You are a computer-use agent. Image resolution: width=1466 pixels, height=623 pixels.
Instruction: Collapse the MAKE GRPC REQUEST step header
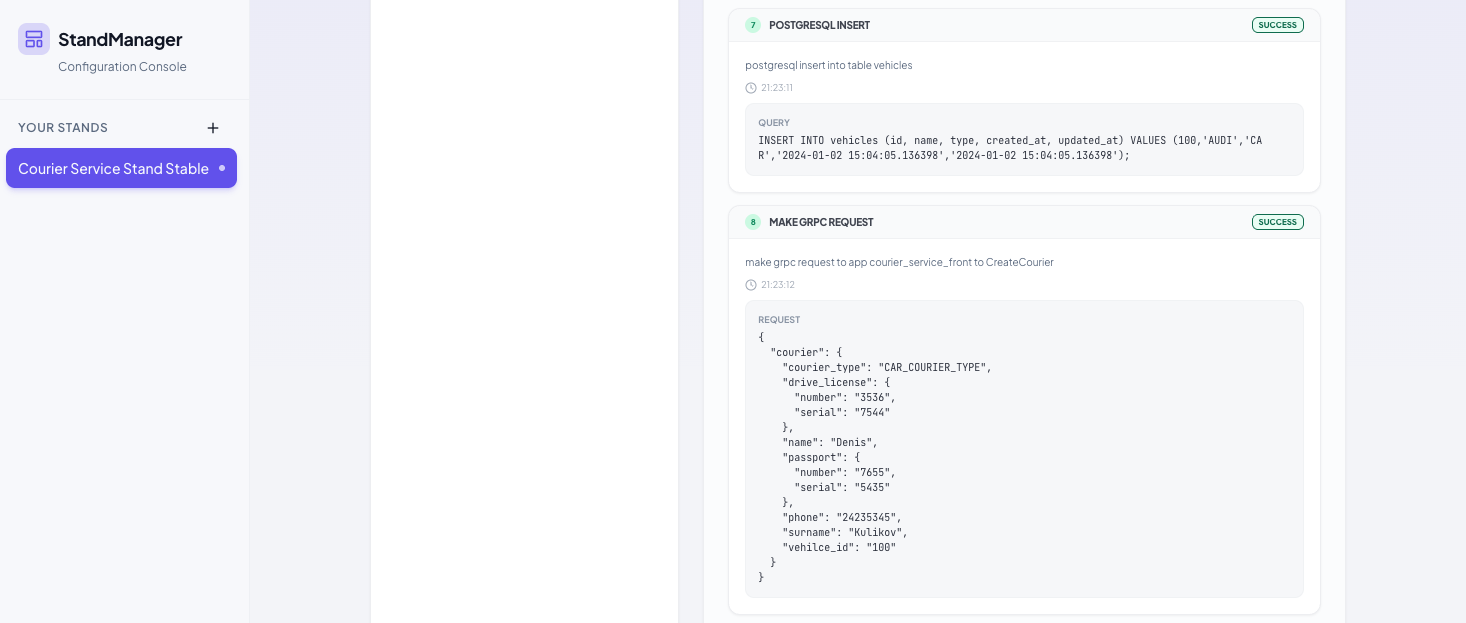pyautogui.click(x=1000, y=222)
